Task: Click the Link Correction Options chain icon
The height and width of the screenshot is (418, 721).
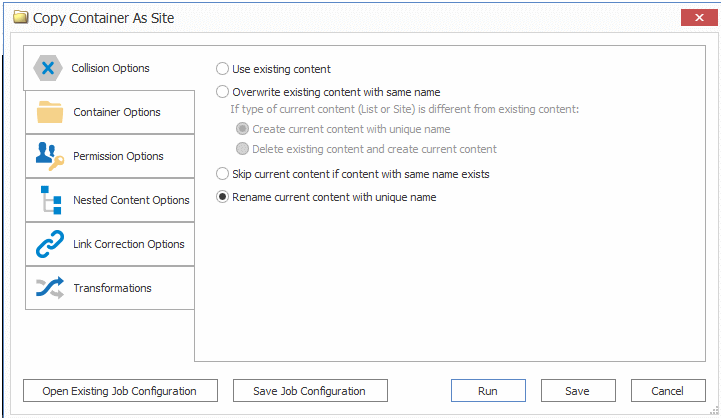Action: [50, 244]
